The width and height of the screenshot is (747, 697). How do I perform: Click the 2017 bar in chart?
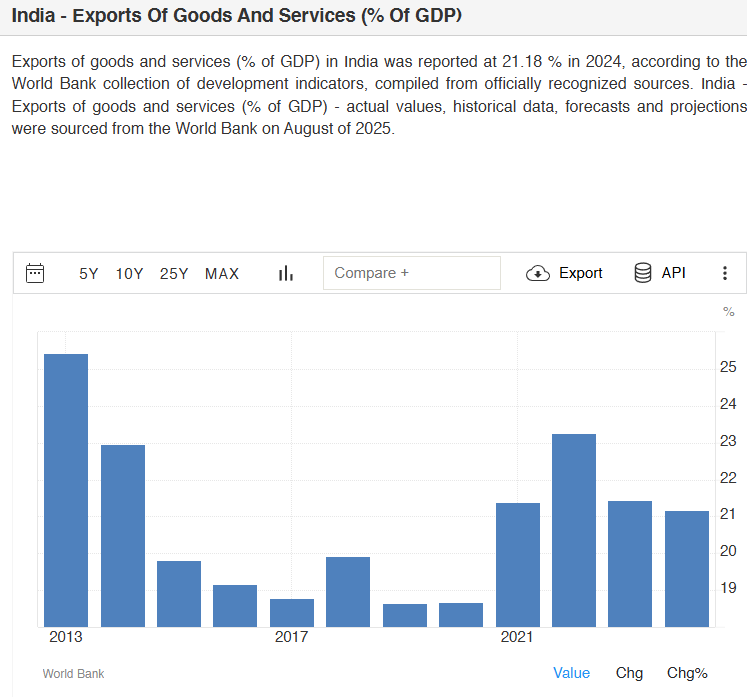[292, 613]
